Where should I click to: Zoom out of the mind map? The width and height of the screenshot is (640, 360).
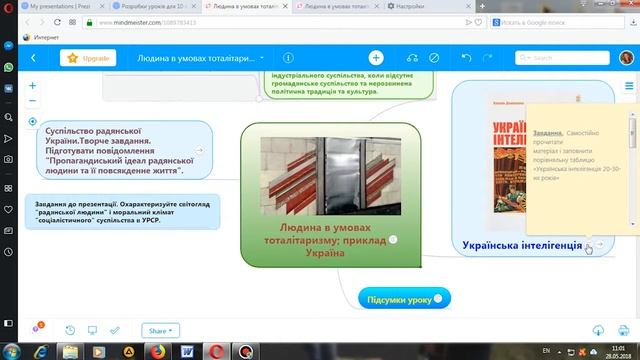pyautogui.click(x=33, y=100)
